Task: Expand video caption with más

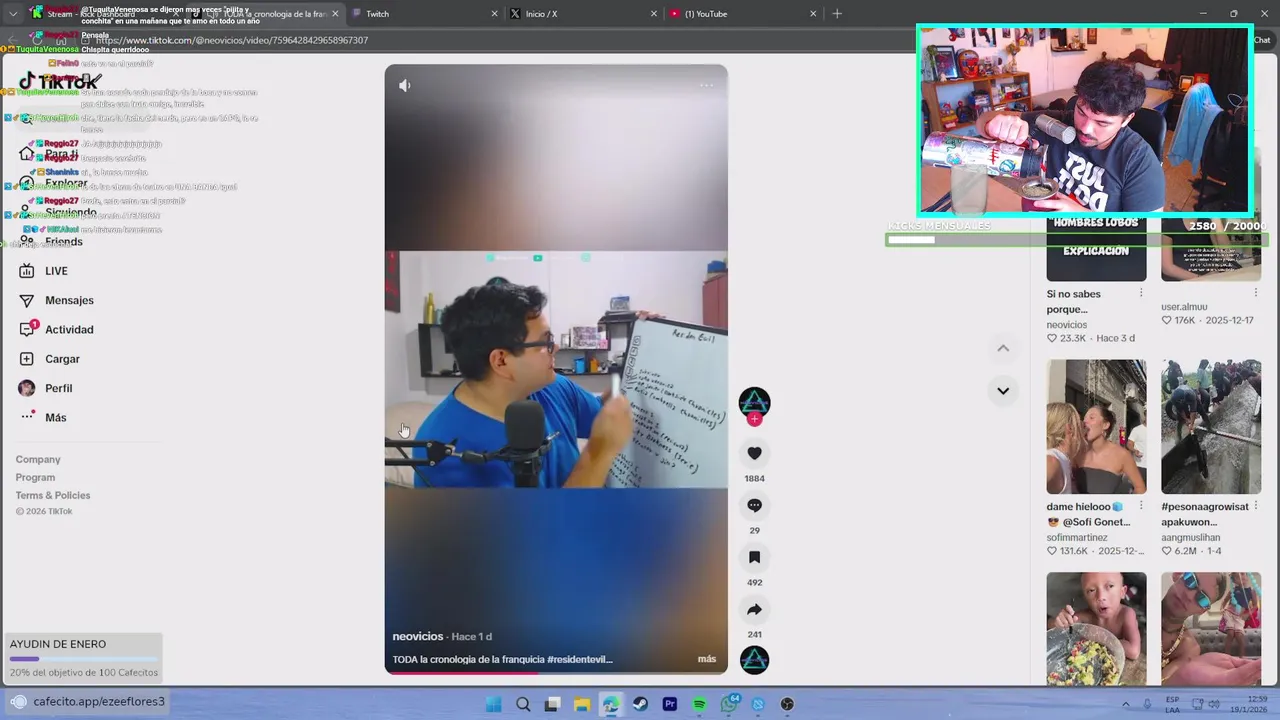Action: pos(707,659)
